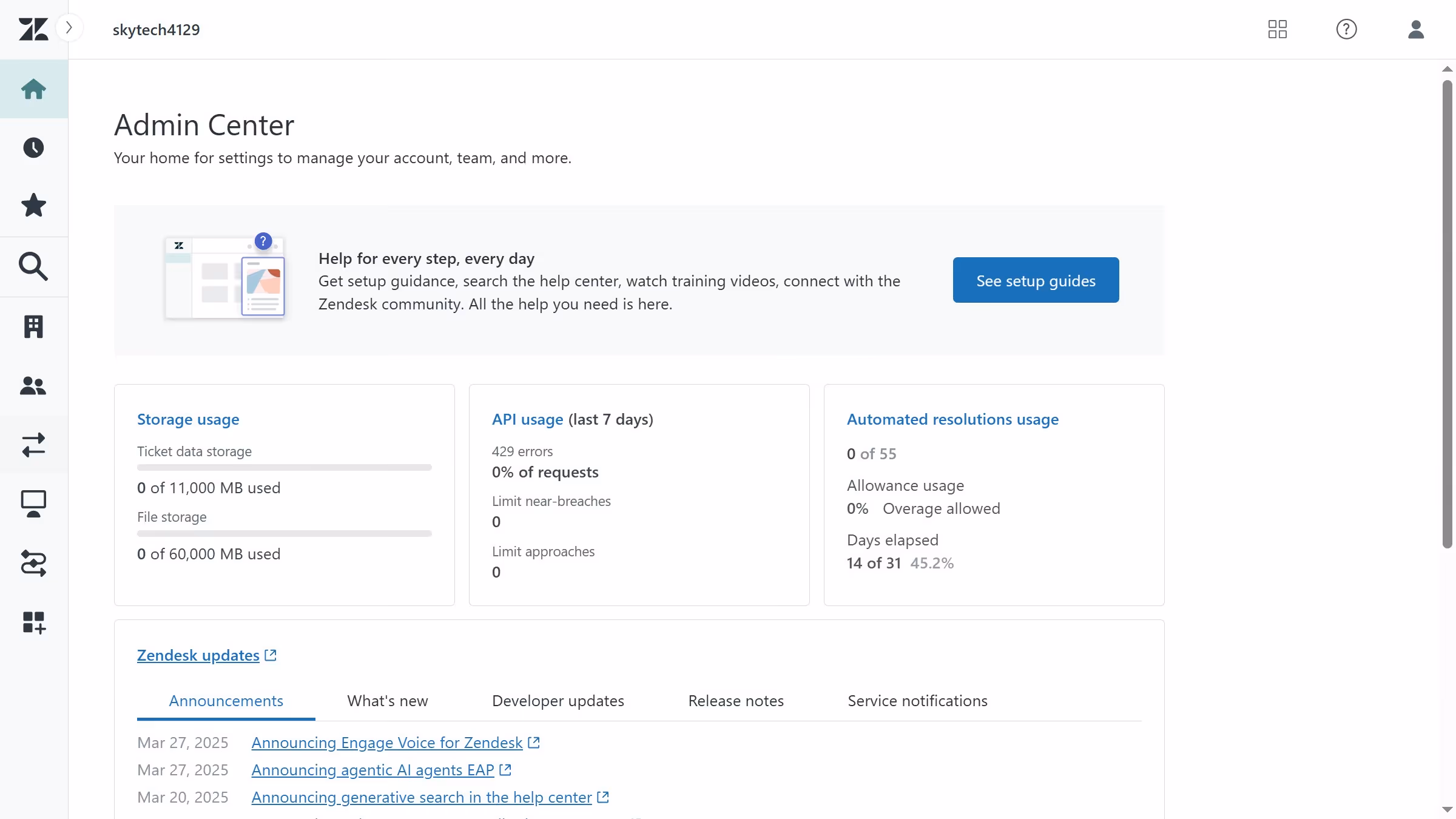Open the Home sidebar icon

33,89
